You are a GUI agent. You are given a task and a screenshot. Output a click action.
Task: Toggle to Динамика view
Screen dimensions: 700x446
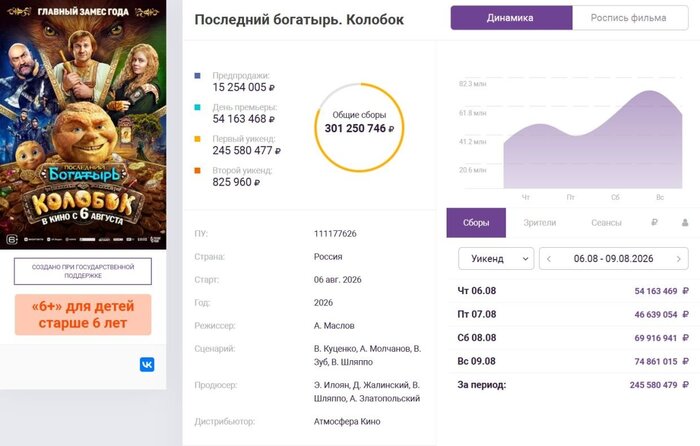(x=511, y=18)
